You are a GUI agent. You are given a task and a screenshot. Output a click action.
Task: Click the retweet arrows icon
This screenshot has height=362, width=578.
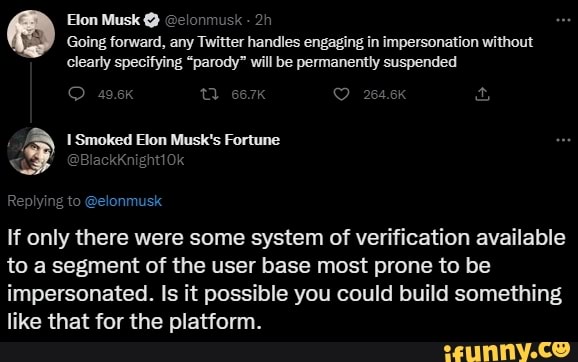[x=209, y=95]
